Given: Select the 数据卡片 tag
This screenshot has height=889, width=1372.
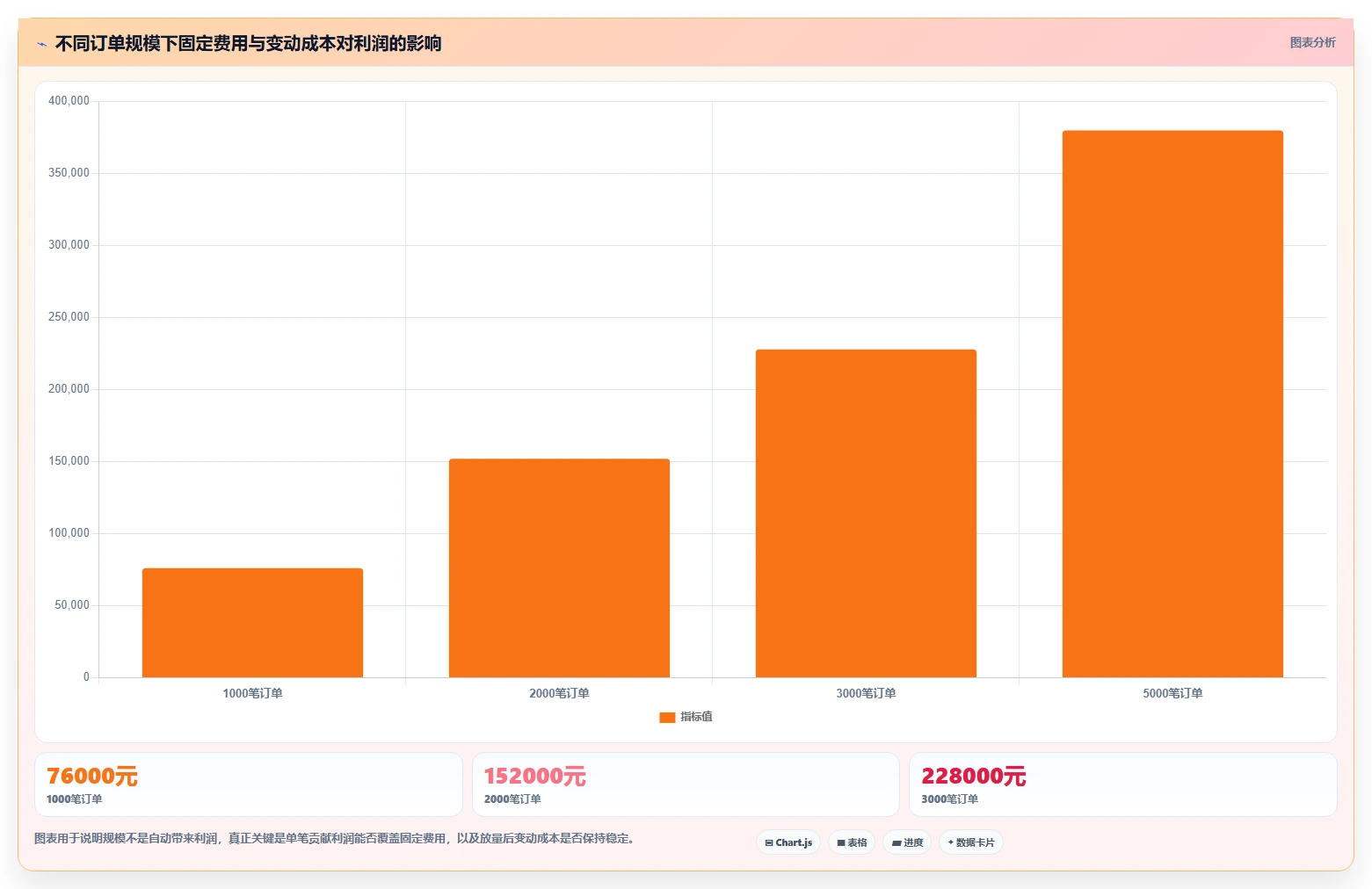Looking at the screenshot, I should click(971, 842).
